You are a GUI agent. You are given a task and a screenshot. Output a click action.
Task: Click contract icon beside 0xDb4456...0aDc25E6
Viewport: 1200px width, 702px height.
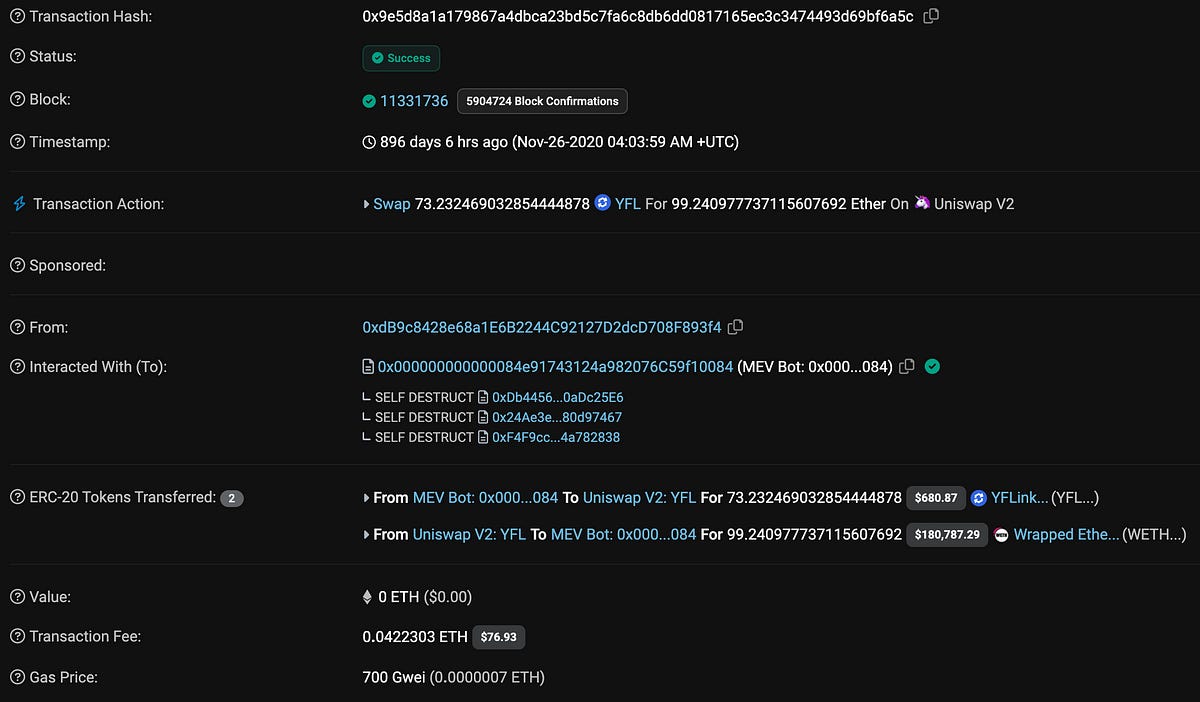[483, 397]
